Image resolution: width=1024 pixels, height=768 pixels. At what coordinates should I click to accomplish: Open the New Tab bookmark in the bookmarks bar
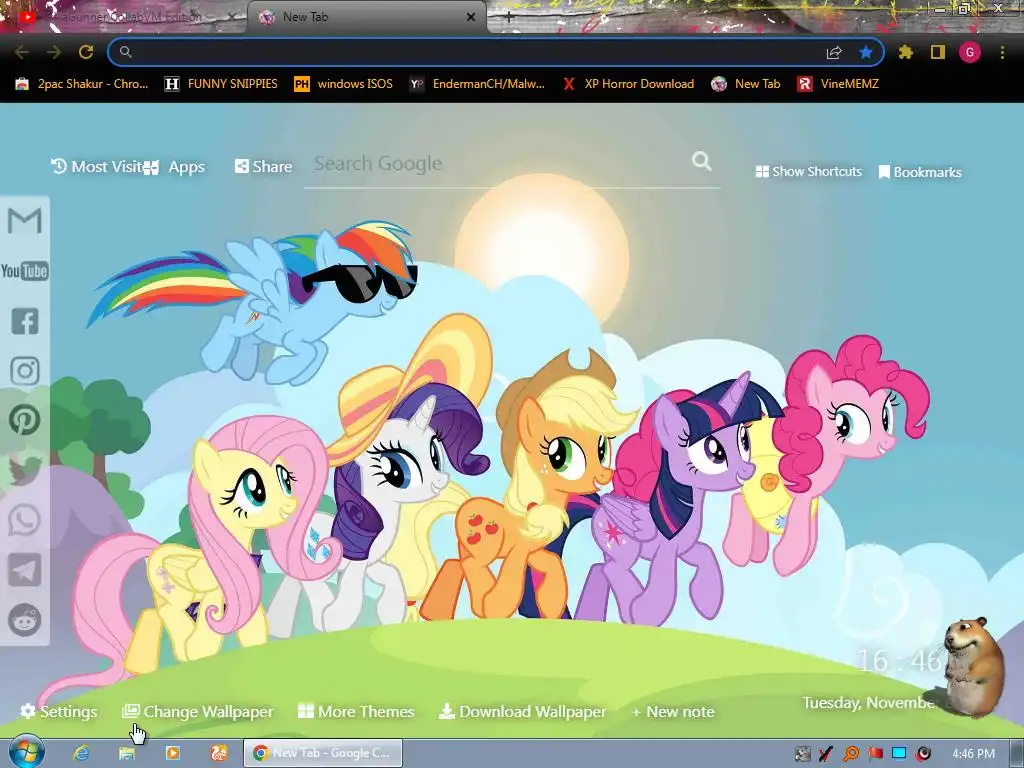[x=746, y=84]
